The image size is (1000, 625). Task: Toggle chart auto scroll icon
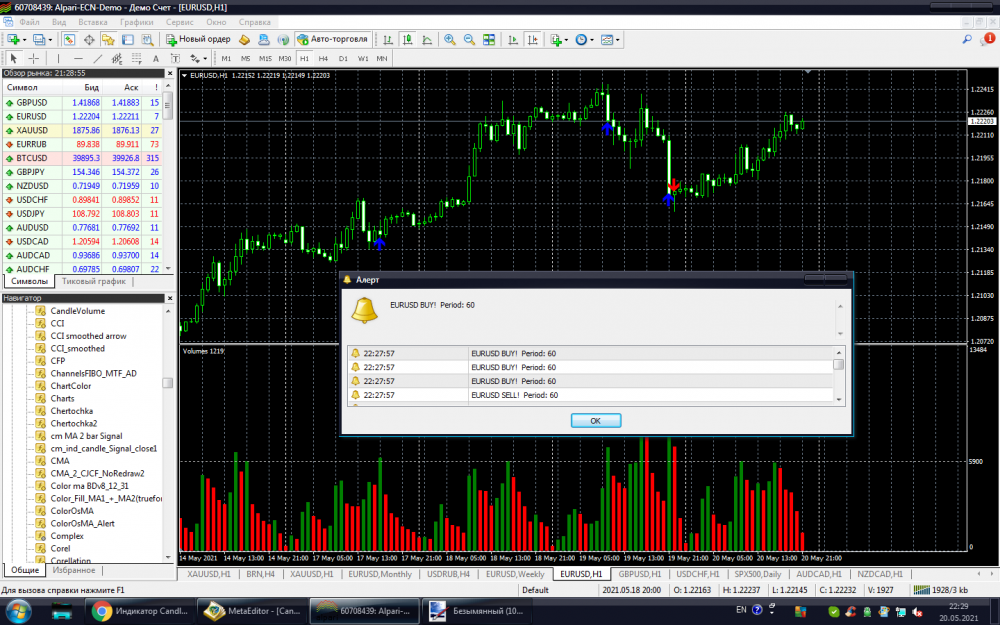(513, 40)
